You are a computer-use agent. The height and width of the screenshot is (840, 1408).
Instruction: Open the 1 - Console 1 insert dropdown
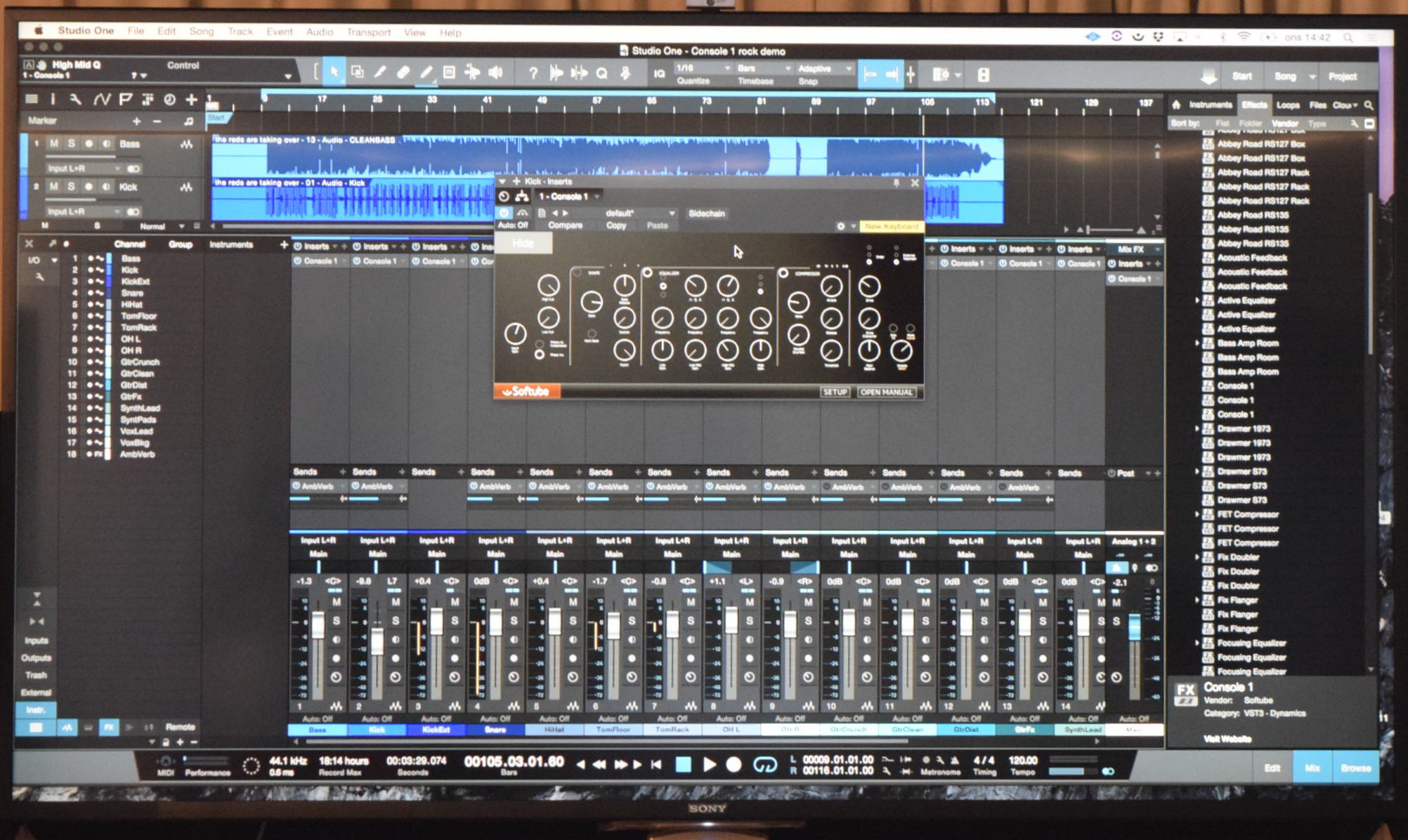(569, 196)
